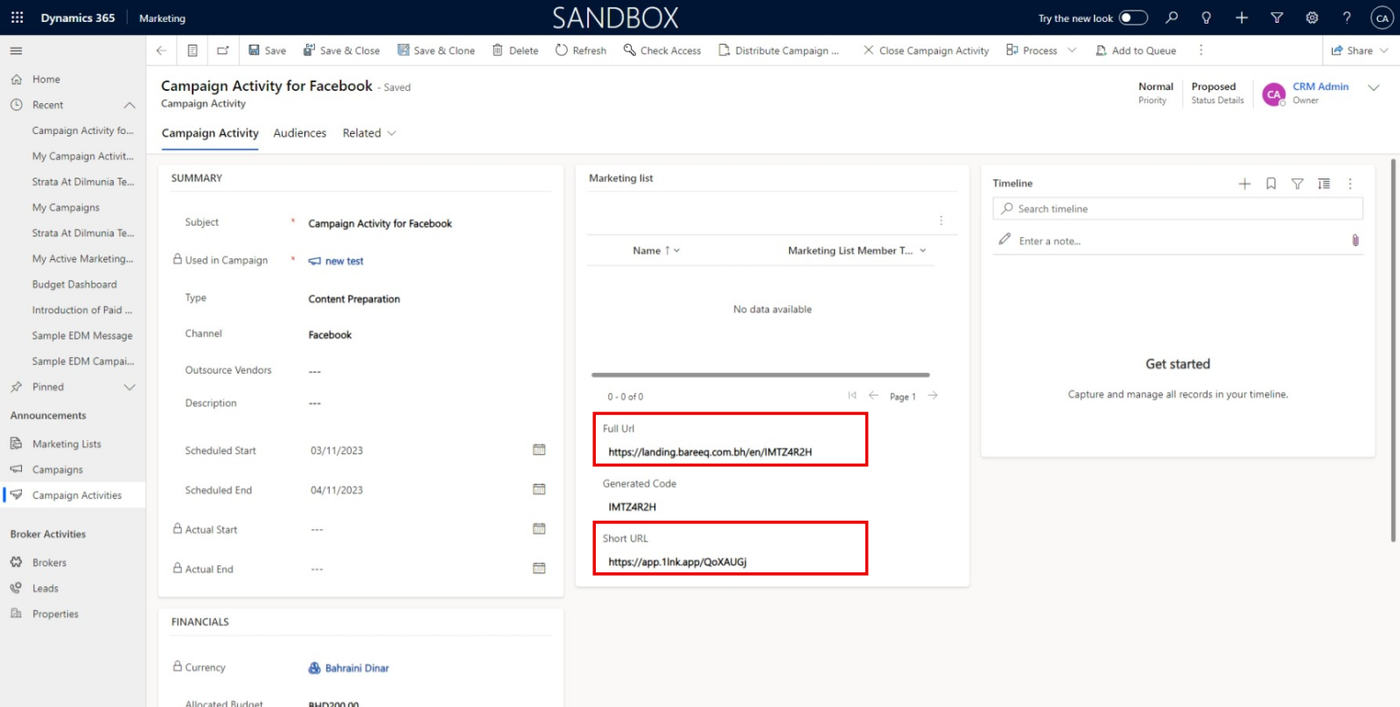The height and width of the screenshot is (707, 1400).
Task: Switch to the Audiences tab
Action: click(300, 133)
